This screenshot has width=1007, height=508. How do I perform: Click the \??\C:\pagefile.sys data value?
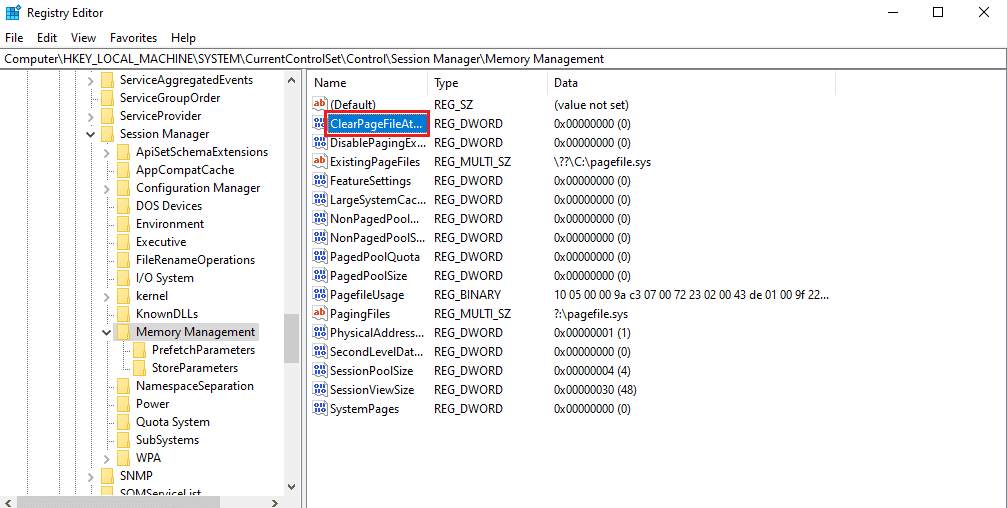point(602,162)
